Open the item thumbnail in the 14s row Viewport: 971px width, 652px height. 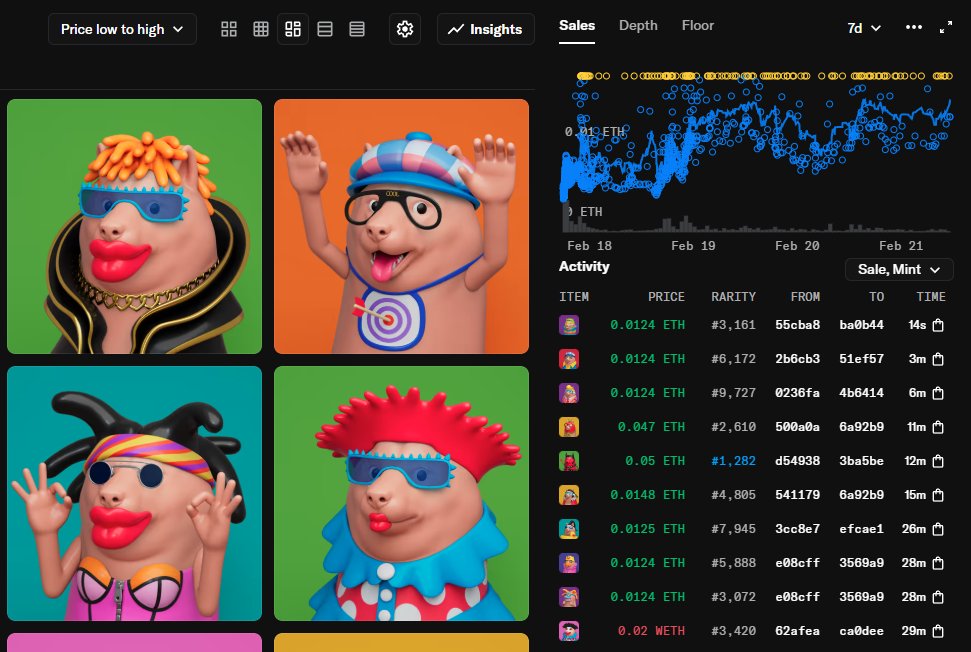[x=569, y=325]
